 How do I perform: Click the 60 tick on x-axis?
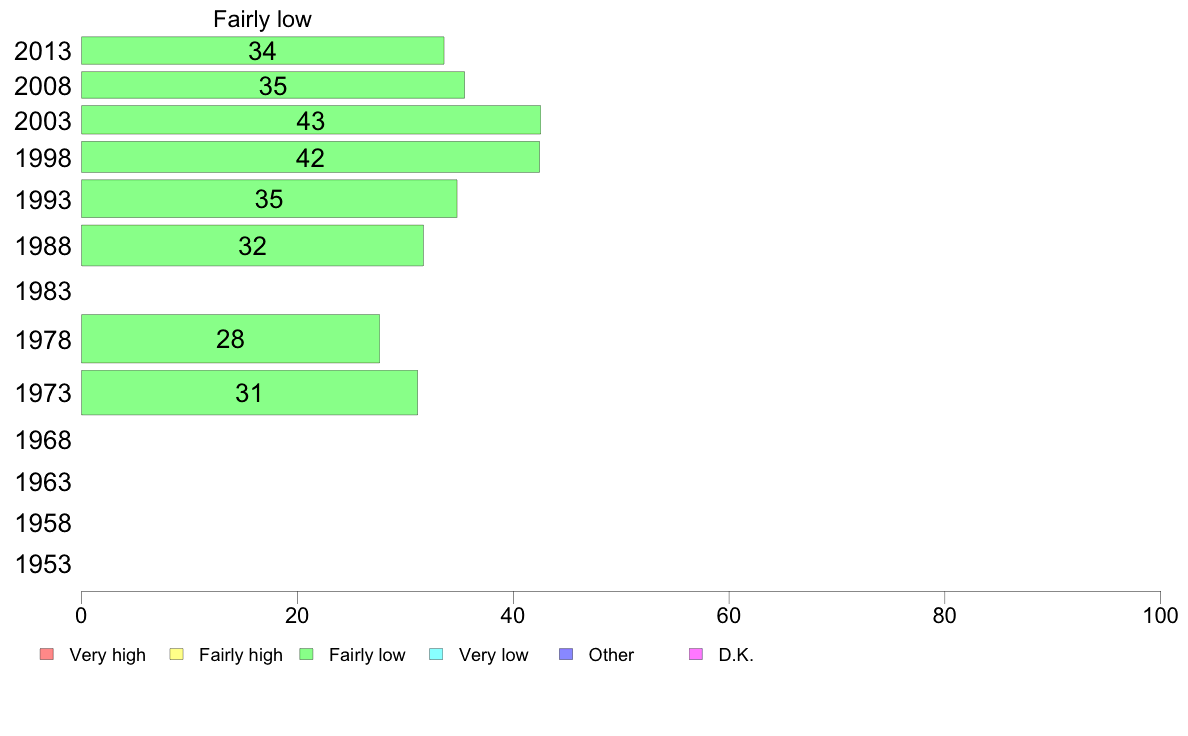728,615
